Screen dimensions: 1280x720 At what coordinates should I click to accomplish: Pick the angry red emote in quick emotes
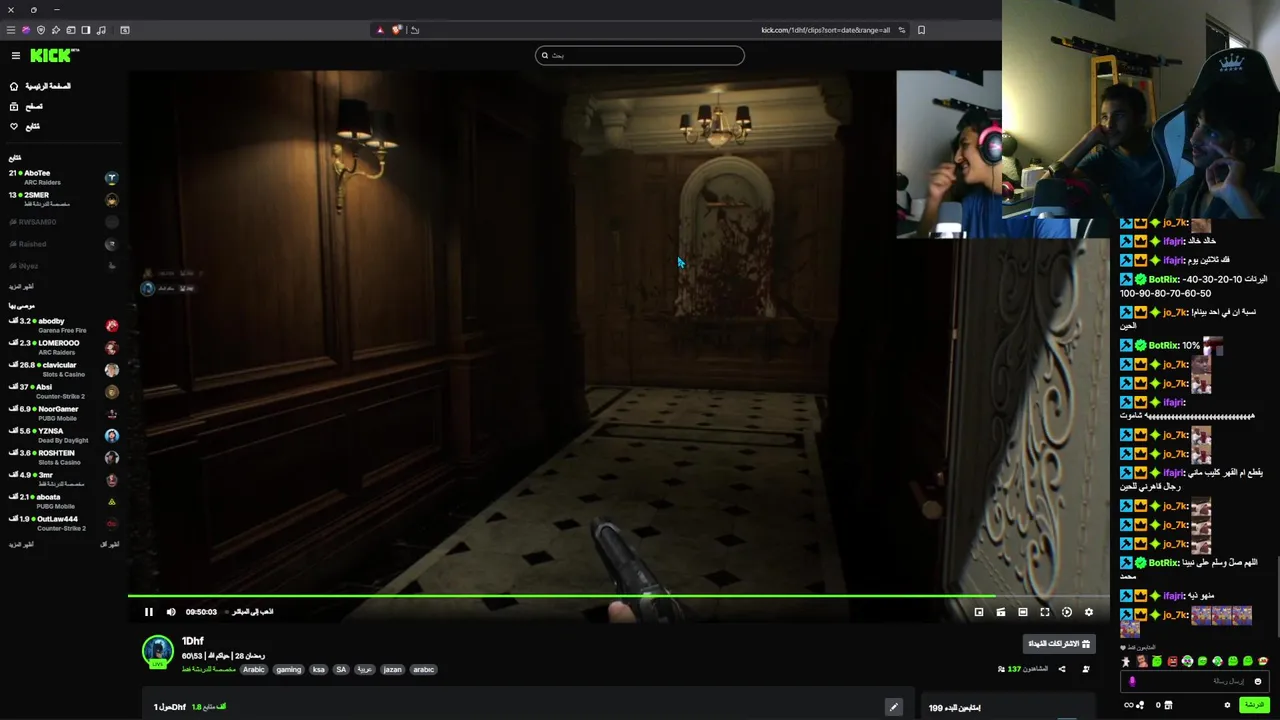pos(1172,661)
